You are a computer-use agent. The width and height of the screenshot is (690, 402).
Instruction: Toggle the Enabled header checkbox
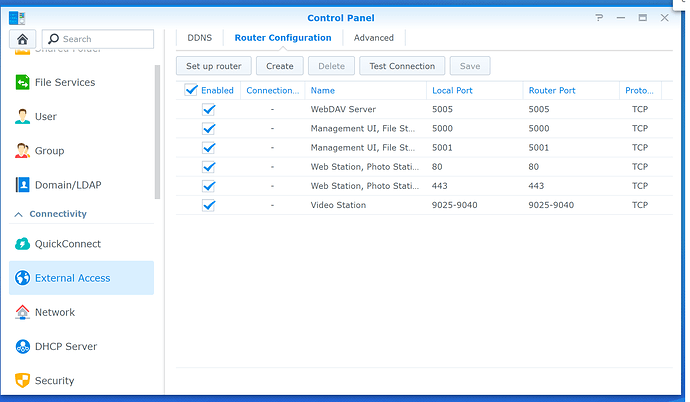(x=192, y=90)
